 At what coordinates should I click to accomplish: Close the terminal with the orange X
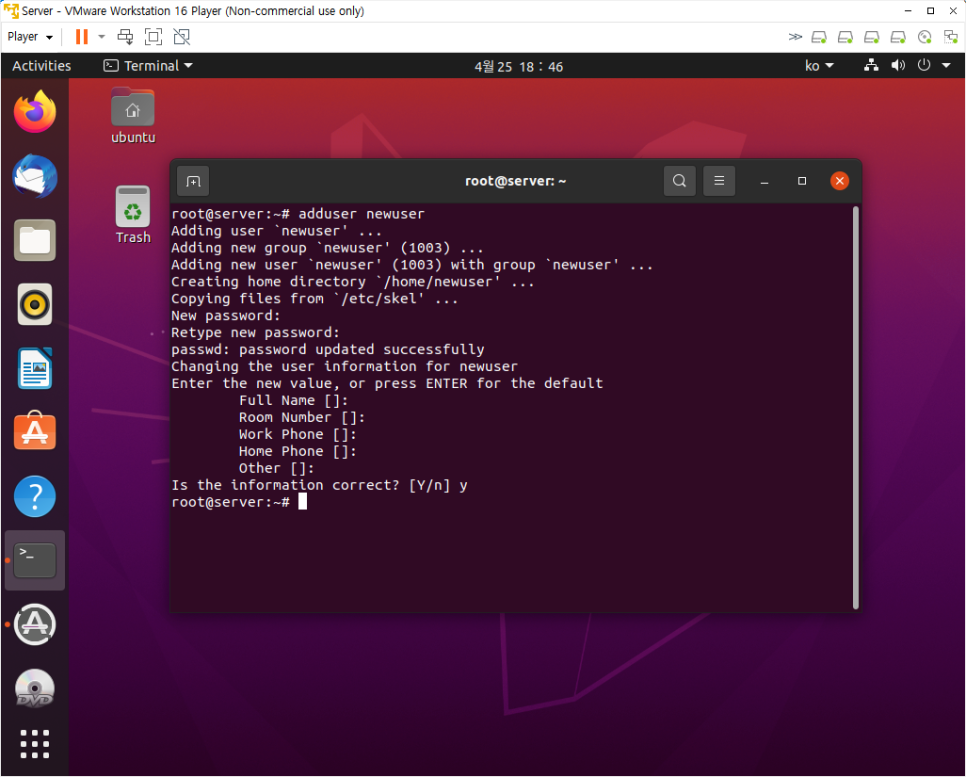[839, 181]
